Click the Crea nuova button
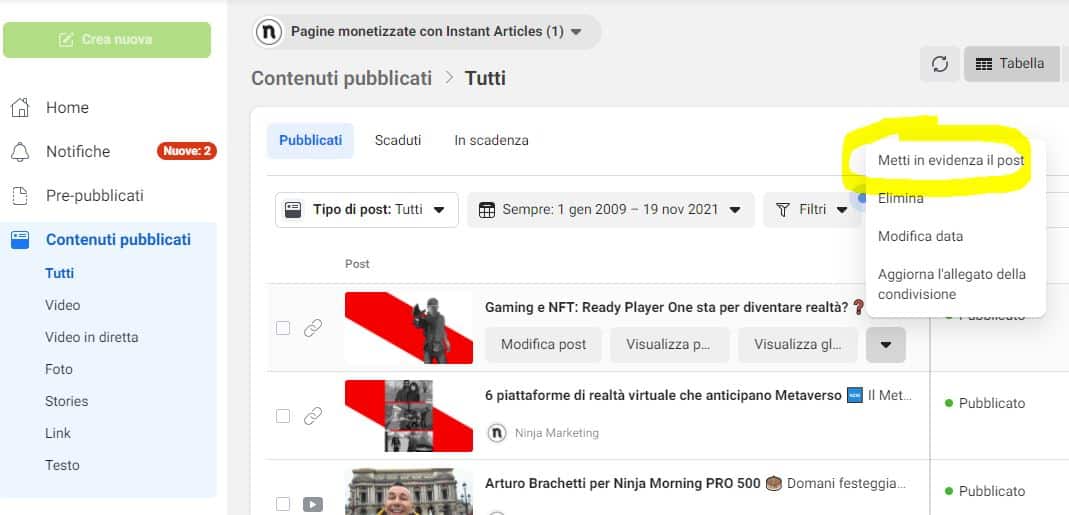Image resolution: width=1069 pixels, height=515 pixels. click(x=107, y=40)
